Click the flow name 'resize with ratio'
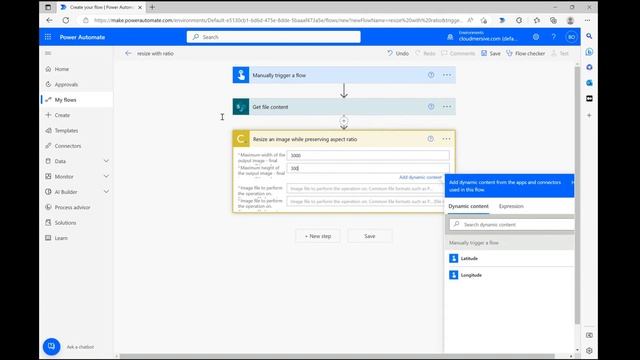The image size is (640, 360). [155, 53]
